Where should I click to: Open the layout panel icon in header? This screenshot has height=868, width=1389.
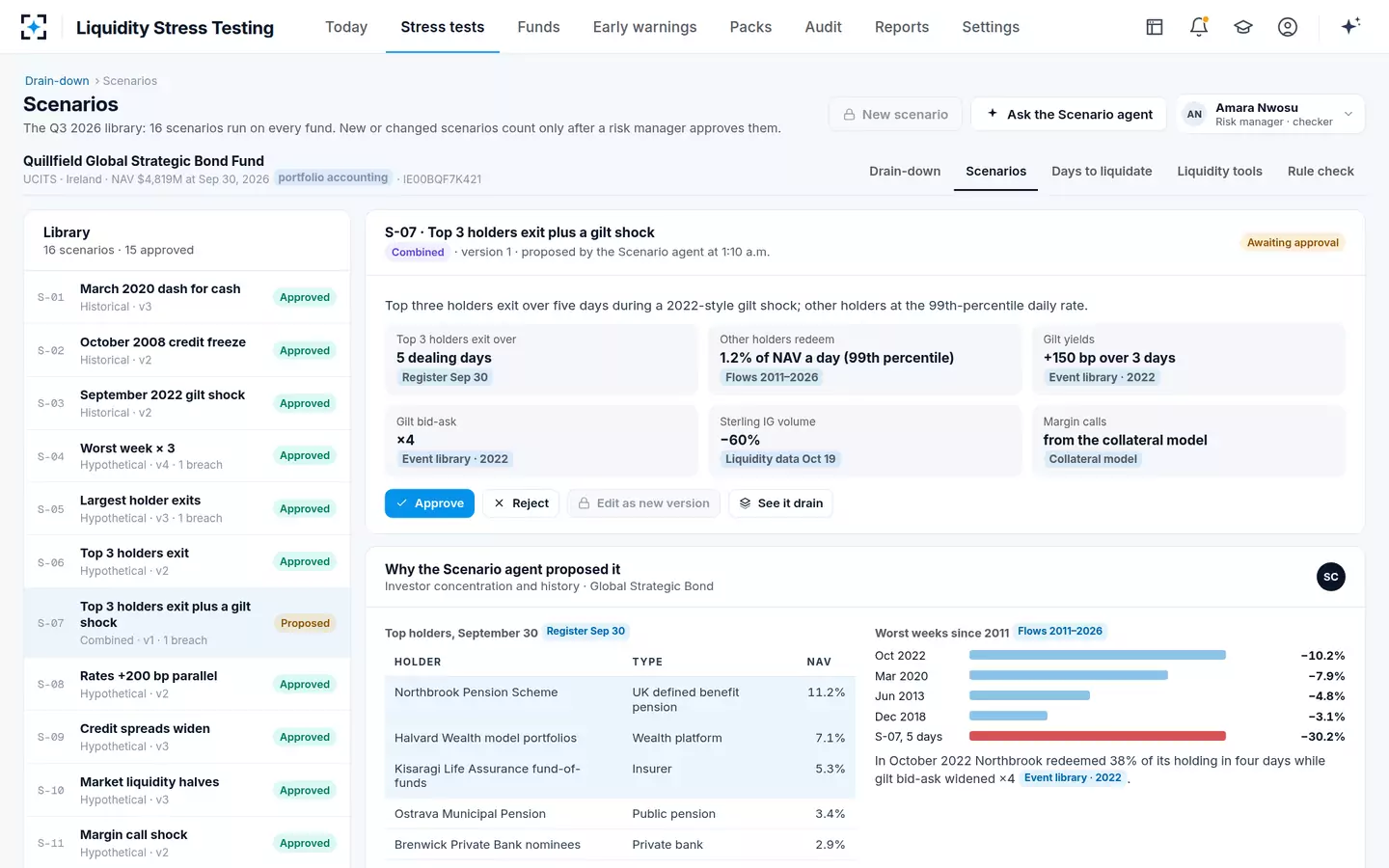click(1155, 27)
